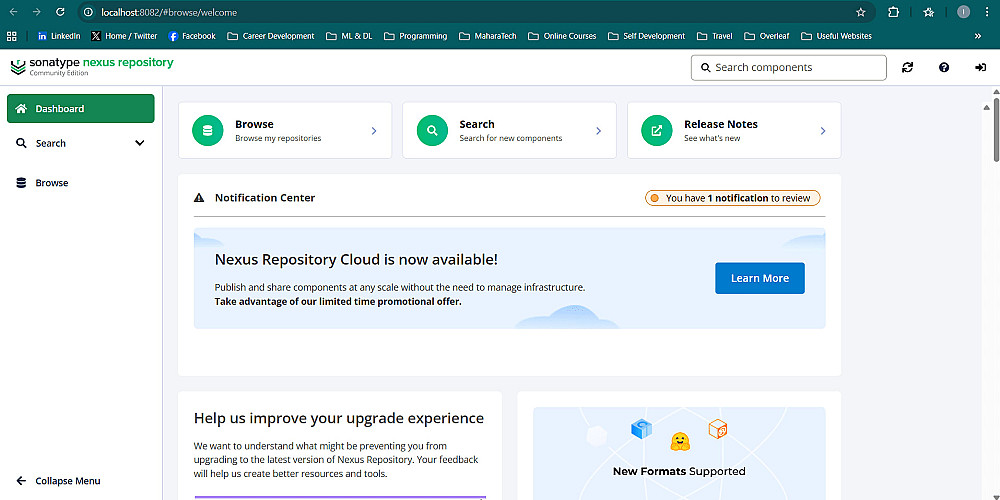This screenshot has width=1000, height=500.
Task: Click the Sonatype Nexus Repository logo
Action: pos(92,66)
